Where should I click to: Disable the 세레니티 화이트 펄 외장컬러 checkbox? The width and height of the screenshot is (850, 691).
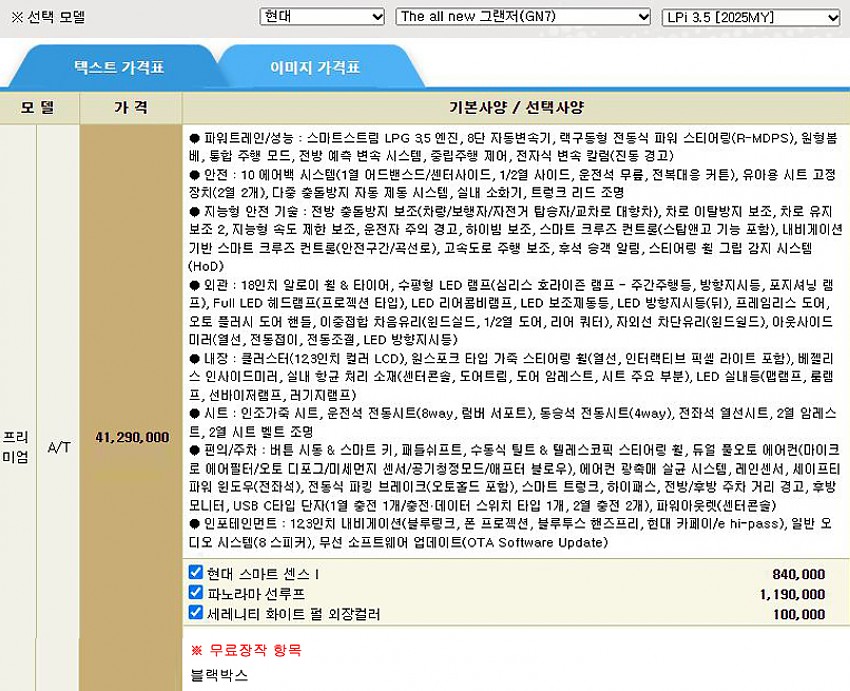pos(196,613)
